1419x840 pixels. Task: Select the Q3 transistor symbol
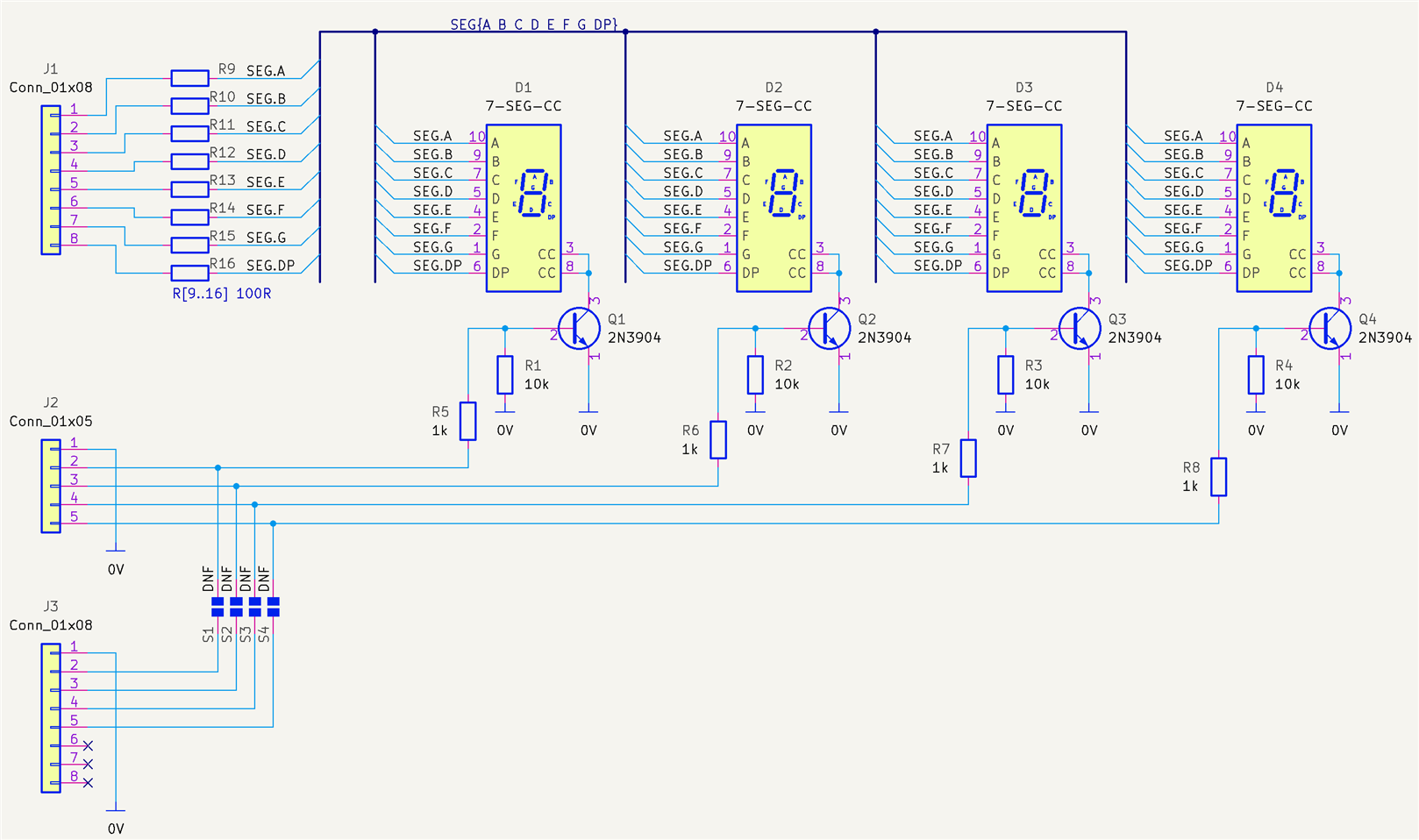[1080, 329]
